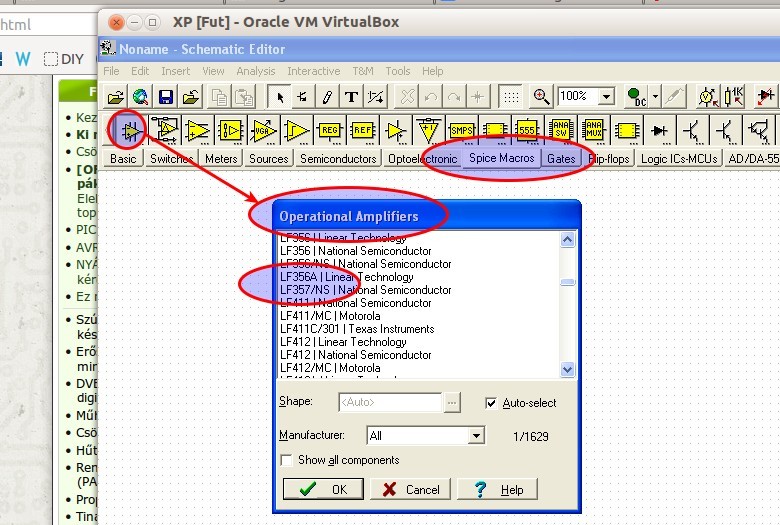780x525 pixels.
Task: Switch to the Semiconductors tab
Action: pos(338,159)
